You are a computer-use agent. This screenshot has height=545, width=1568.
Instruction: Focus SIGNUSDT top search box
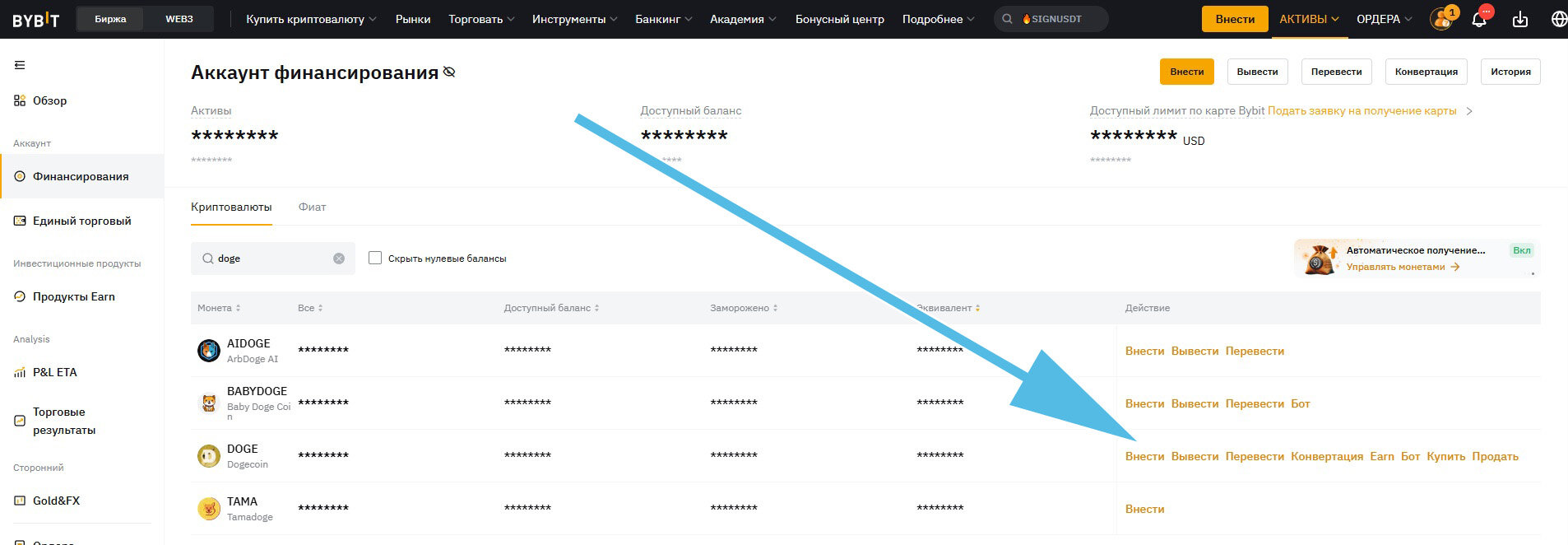pyautogui.click(x=1051, y=19)
